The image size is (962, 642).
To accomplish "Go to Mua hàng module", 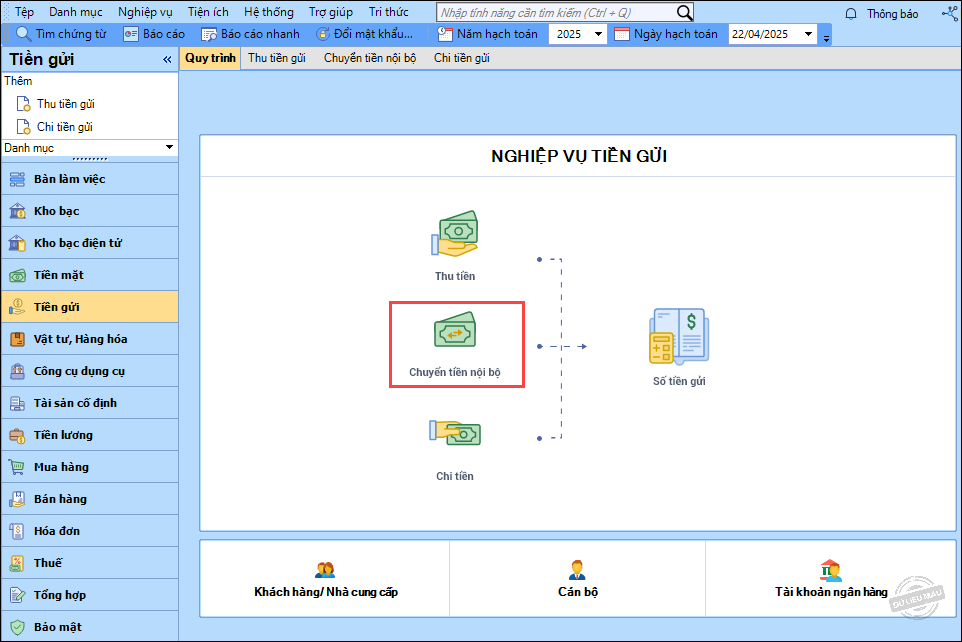I will (90, 467).
